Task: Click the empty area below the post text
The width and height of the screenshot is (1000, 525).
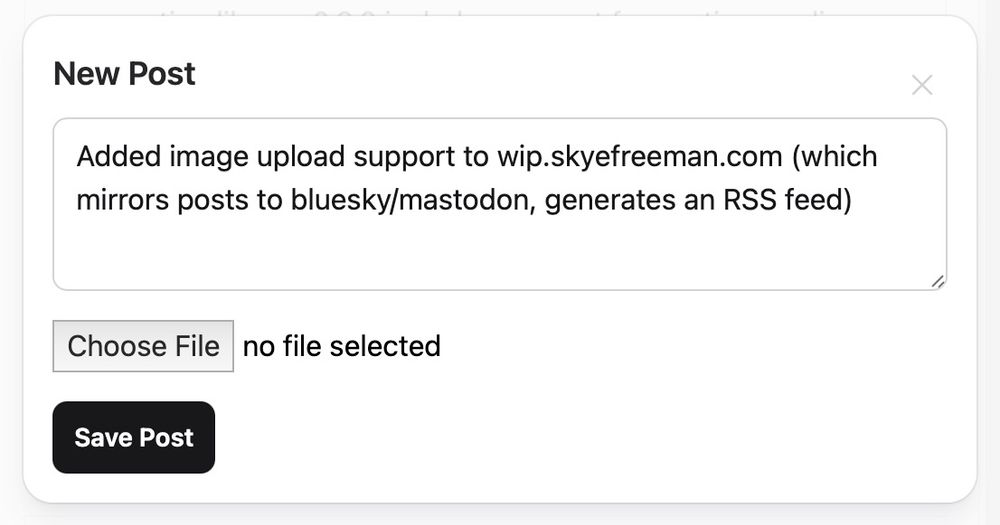Action: (x=500, y=255)
